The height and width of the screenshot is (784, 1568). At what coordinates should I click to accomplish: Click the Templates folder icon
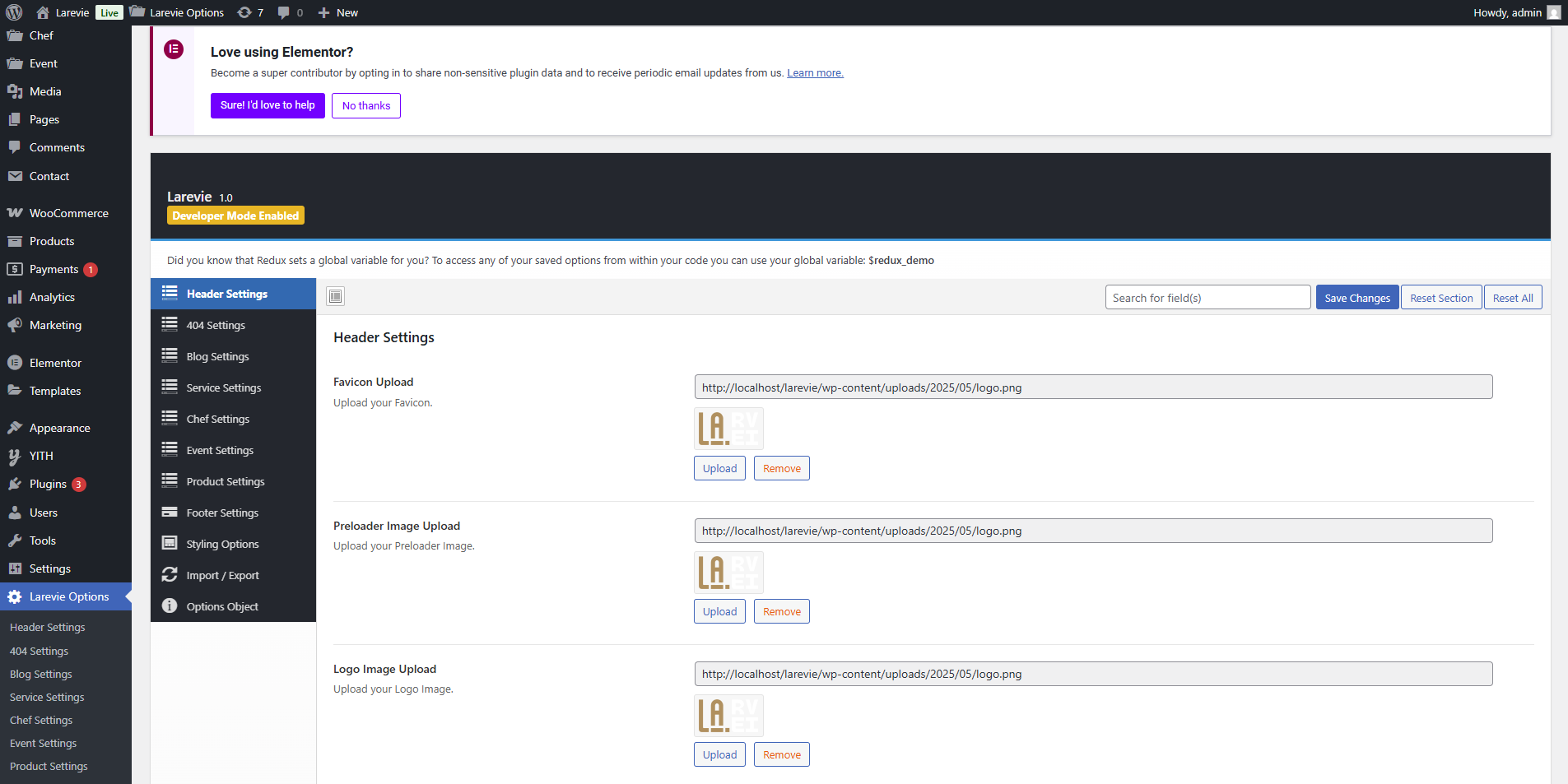[15, 391]
